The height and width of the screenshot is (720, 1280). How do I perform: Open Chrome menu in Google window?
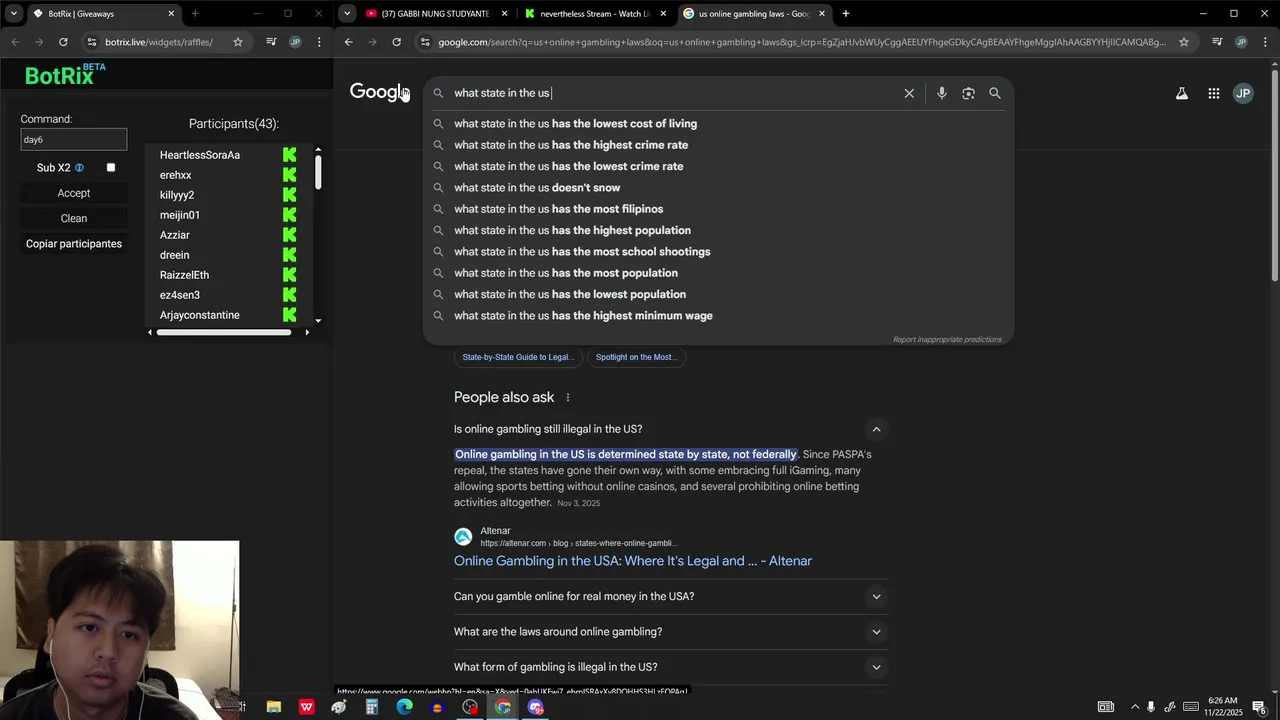tap(1265, 42)
